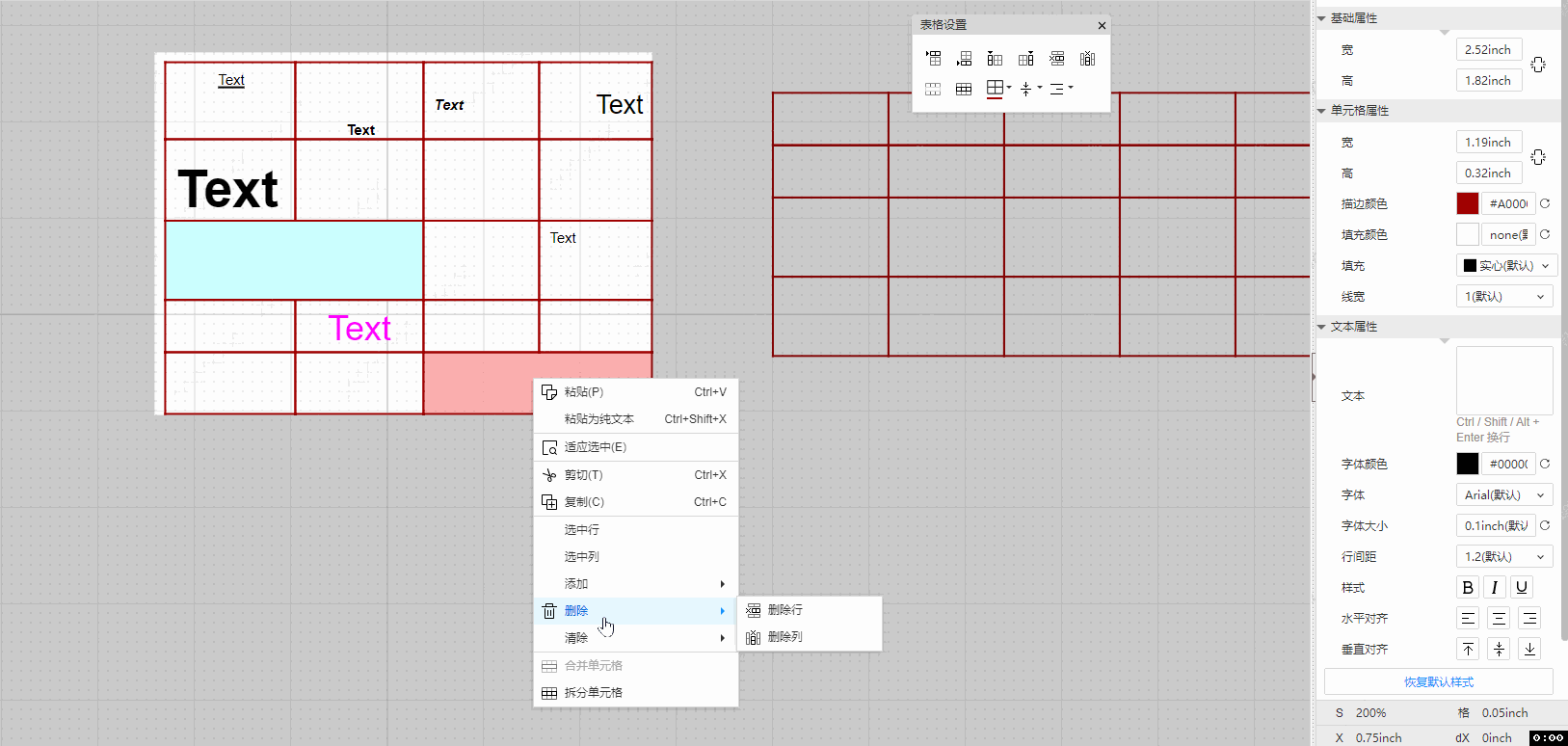Open the 字体 Arial dropdown
This screenshot has width=1568, height=746.
click(1504, 494)
